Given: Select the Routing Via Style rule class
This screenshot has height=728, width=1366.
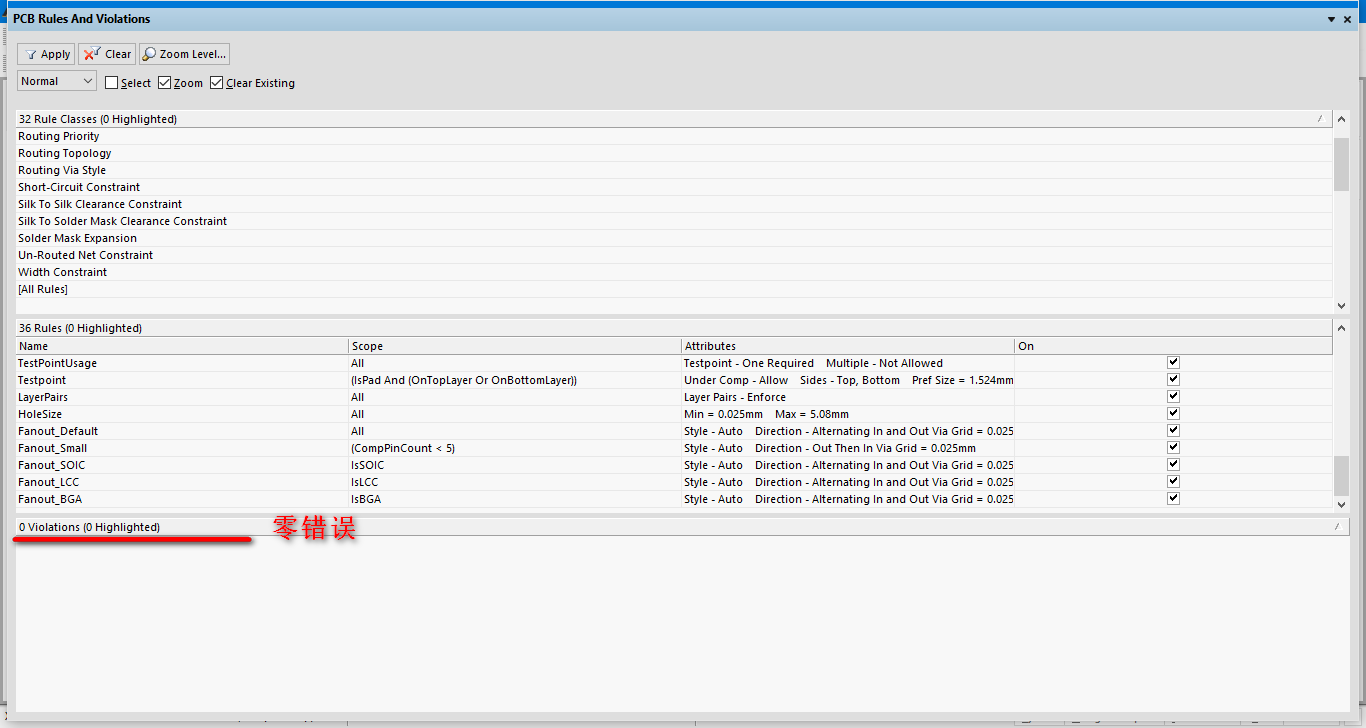Looking at the screenshot, I should [x=62, y=170].
